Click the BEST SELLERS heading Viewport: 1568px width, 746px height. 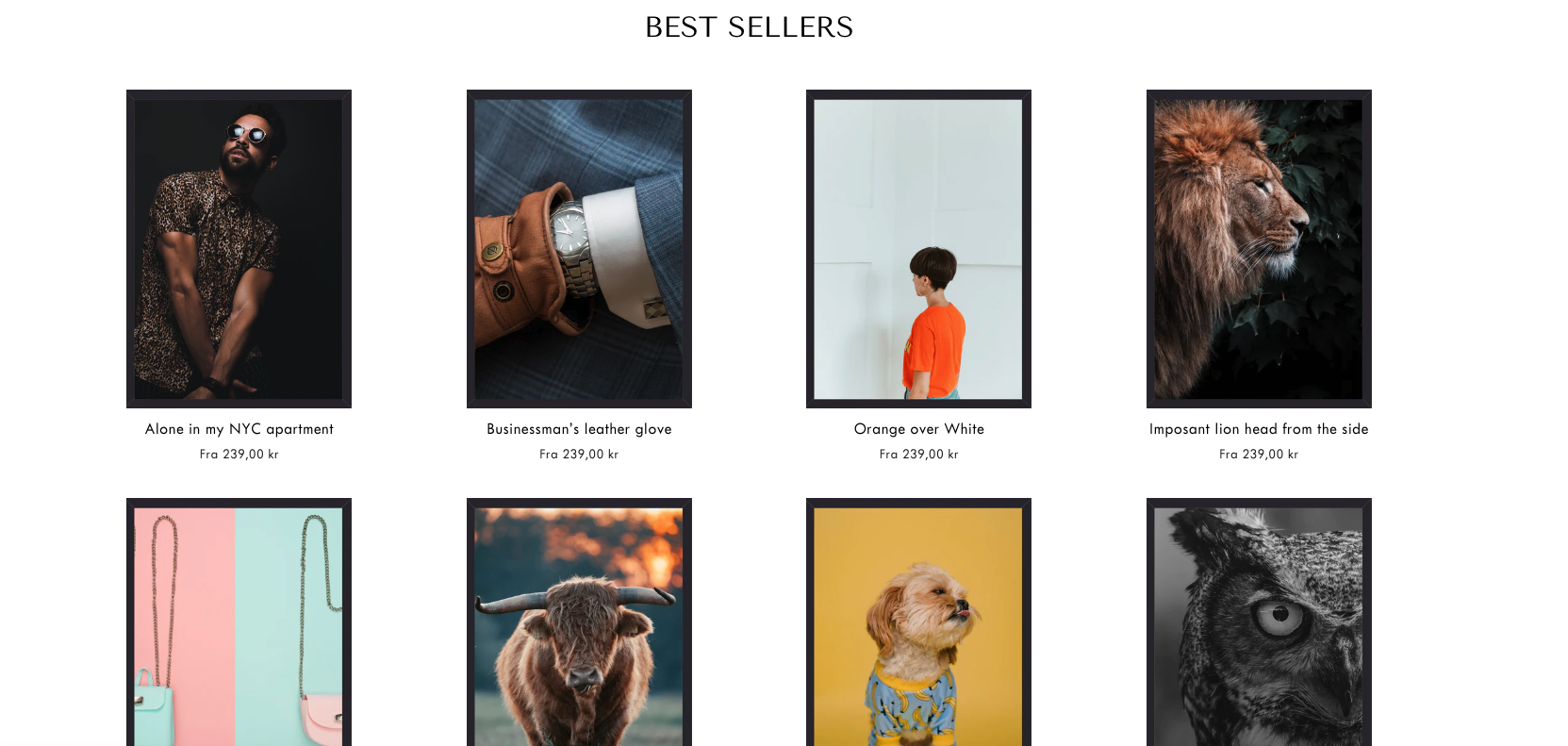tap(749, 27)
